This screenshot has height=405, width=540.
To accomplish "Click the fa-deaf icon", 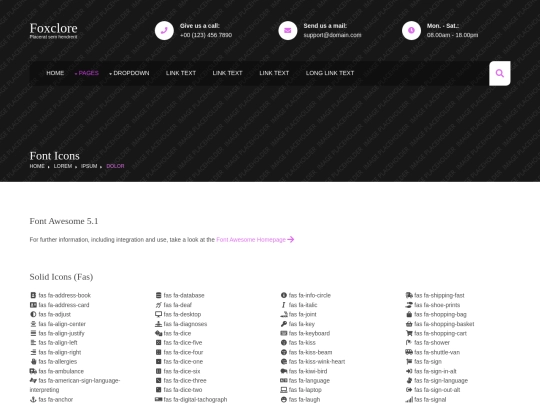I will tap(158, 305).
